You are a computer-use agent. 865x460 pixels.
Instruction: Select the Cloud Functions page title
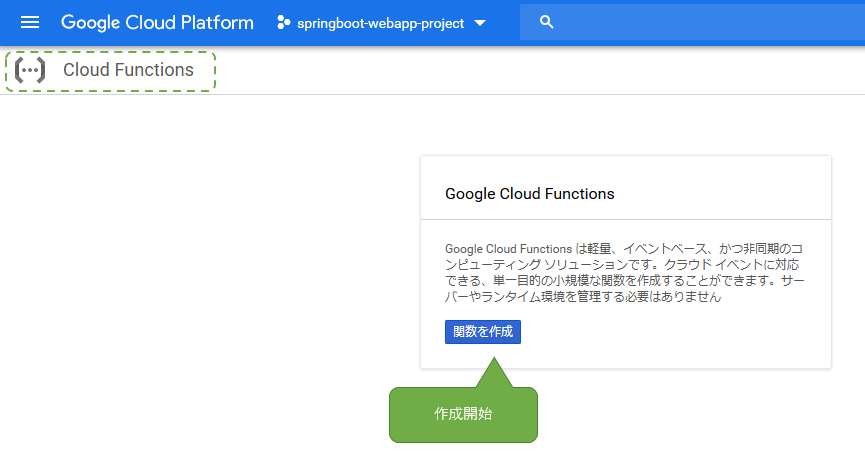tap(128, 70)
